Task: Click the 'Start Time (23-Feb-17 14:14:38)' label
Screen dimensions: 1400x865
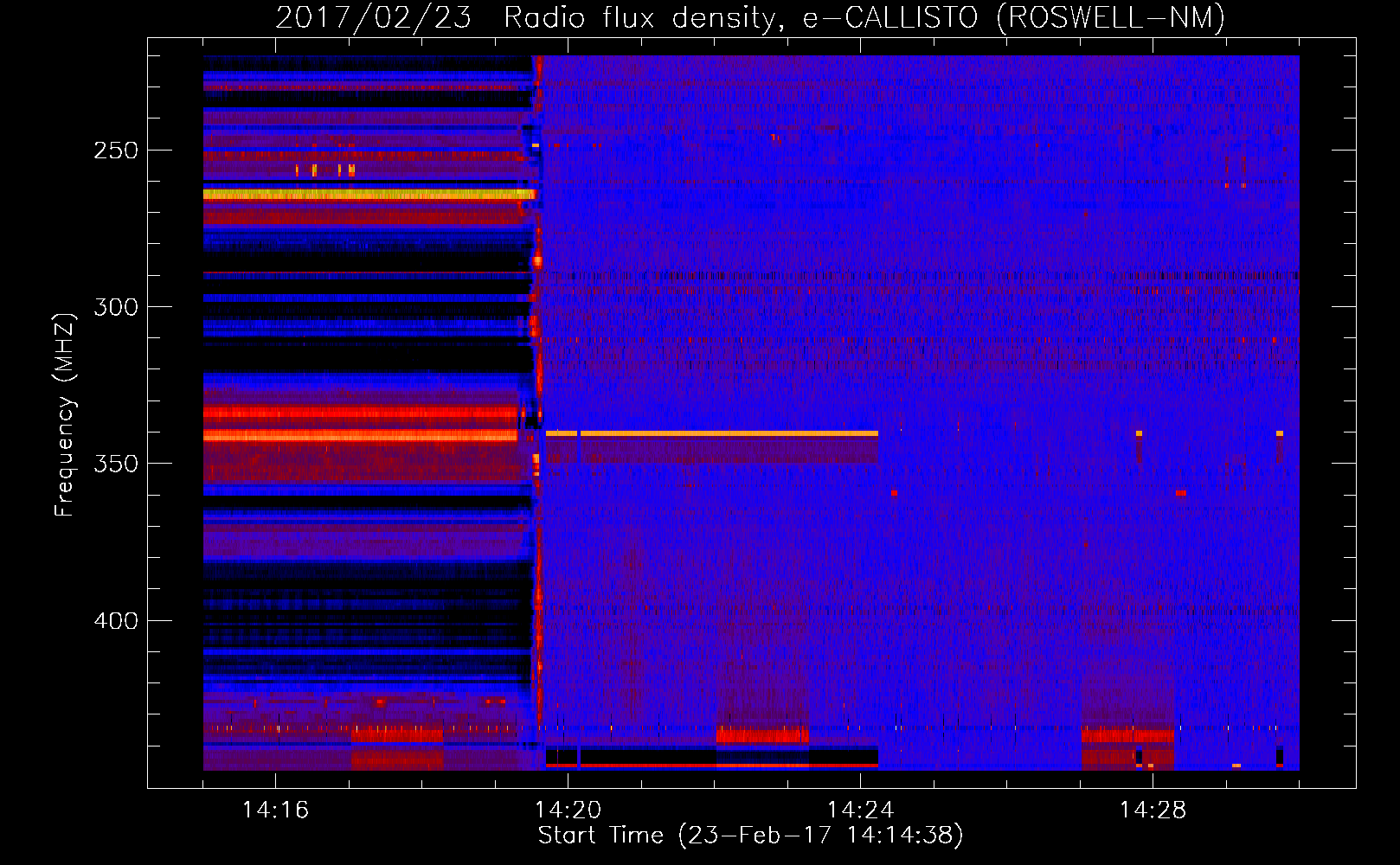Action: pyautogui.click(x=750, y=836)
